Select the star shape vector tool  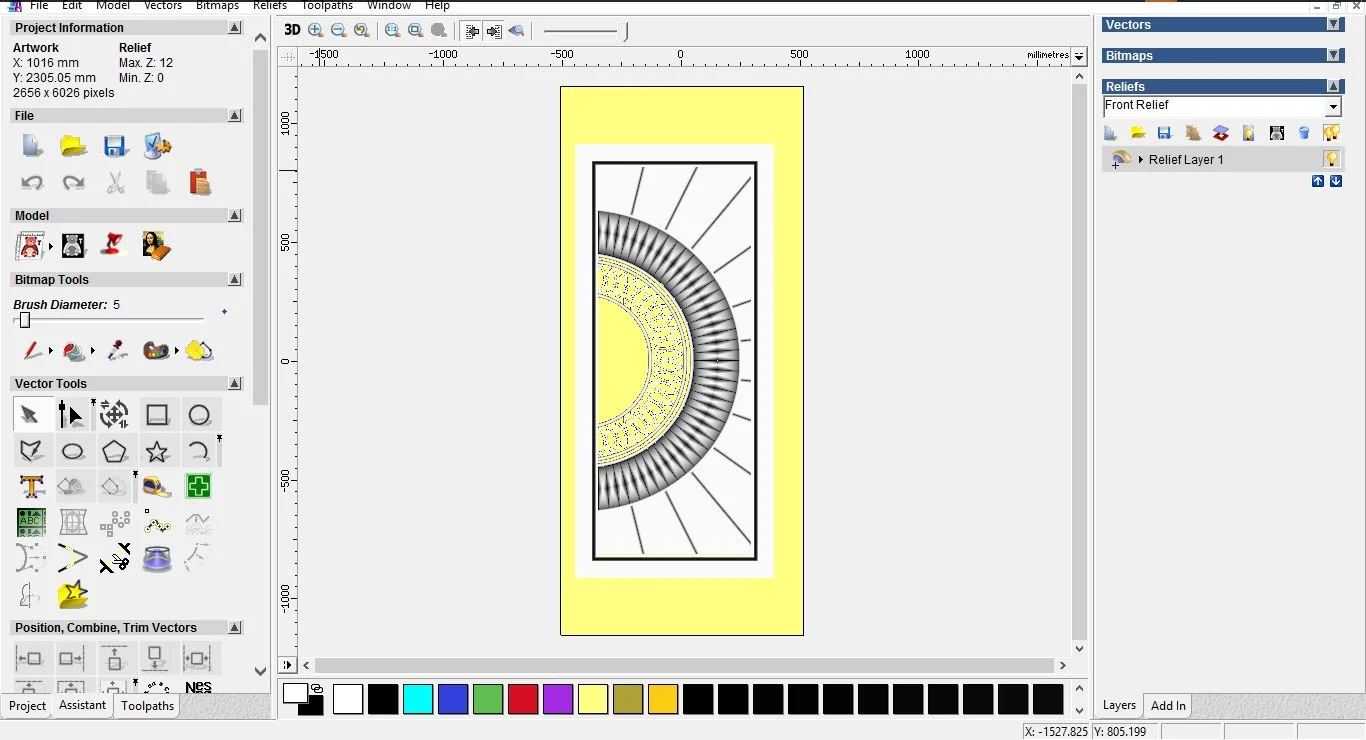tap(157, 451)
